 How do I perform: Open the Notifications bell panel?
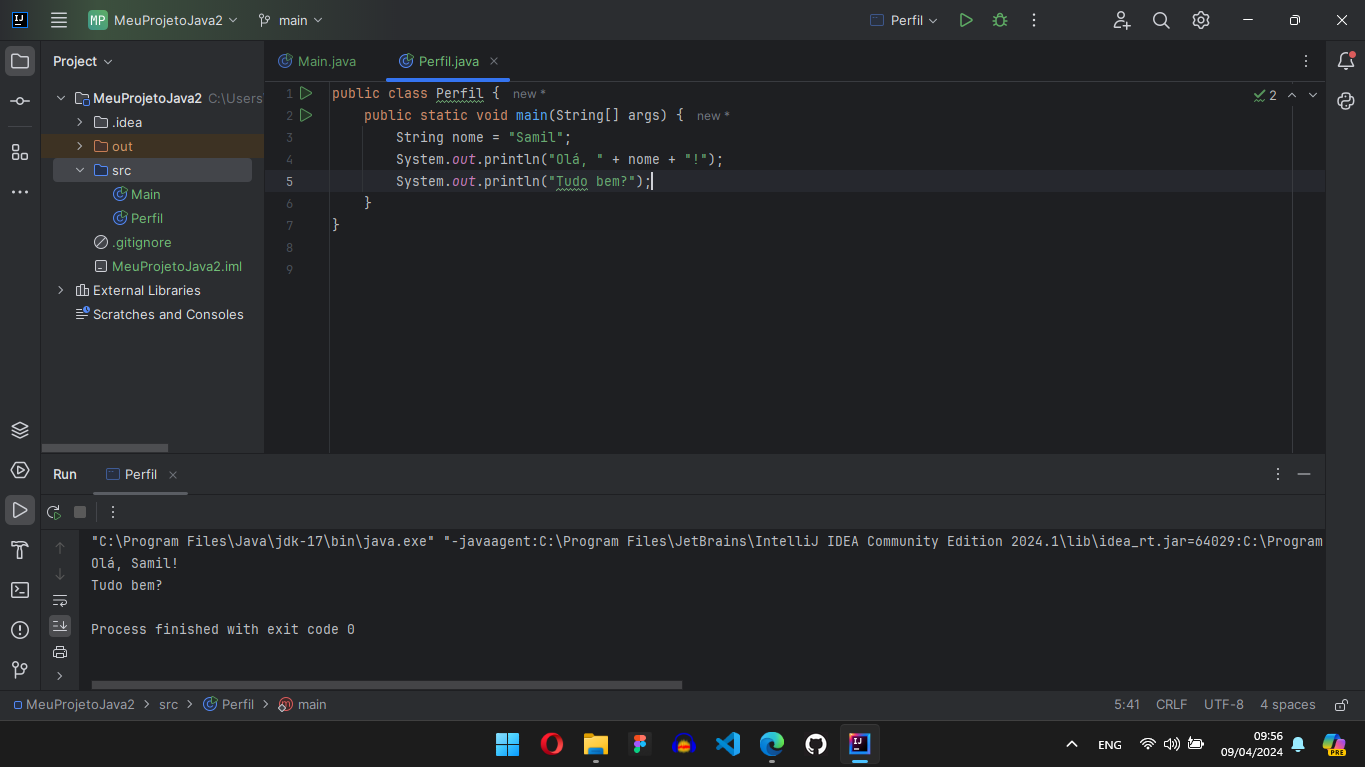pos(1346,61)
